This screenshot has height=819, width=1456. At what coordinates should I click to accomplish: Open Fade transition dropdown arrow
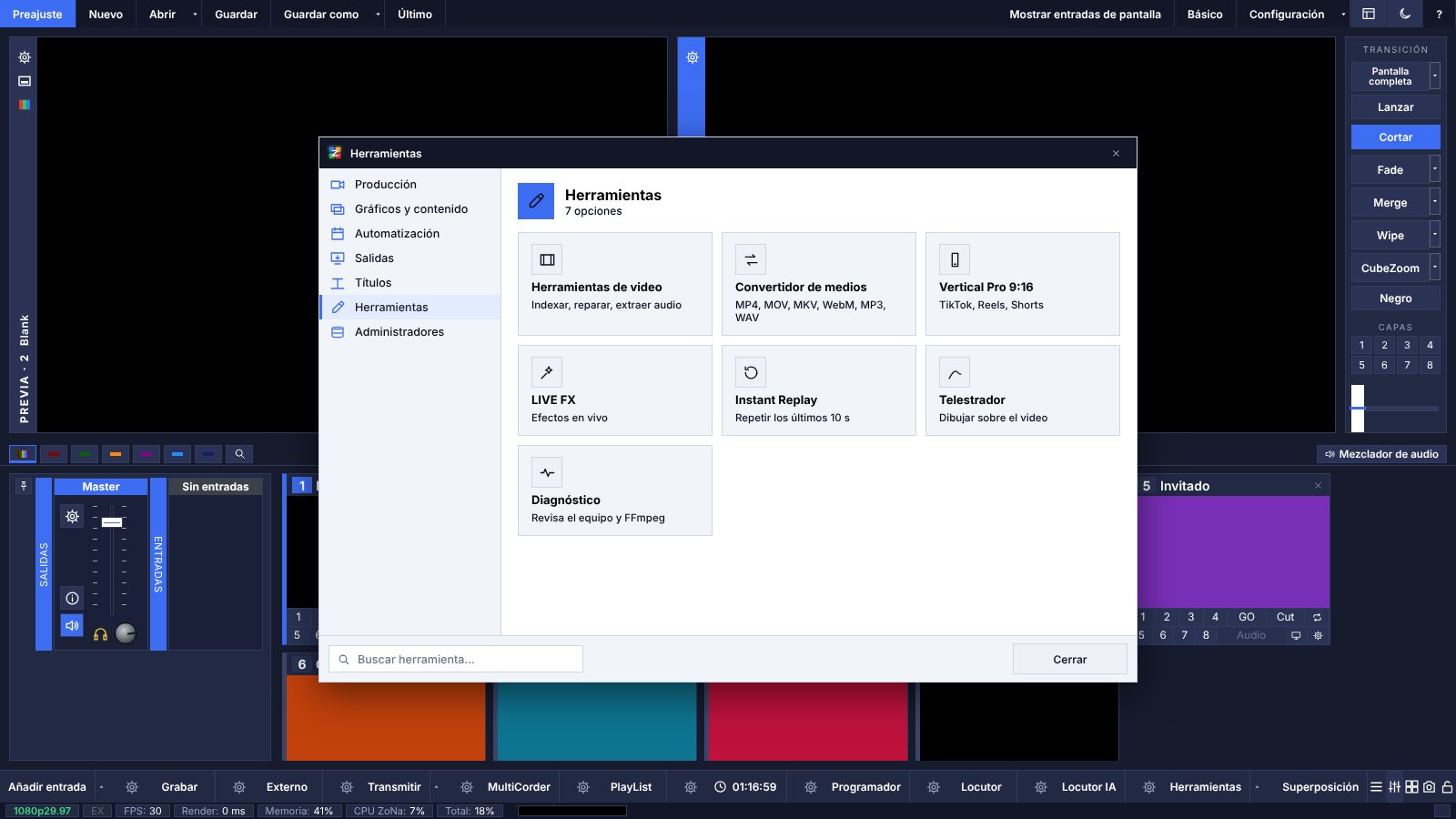pos(1435,169)
